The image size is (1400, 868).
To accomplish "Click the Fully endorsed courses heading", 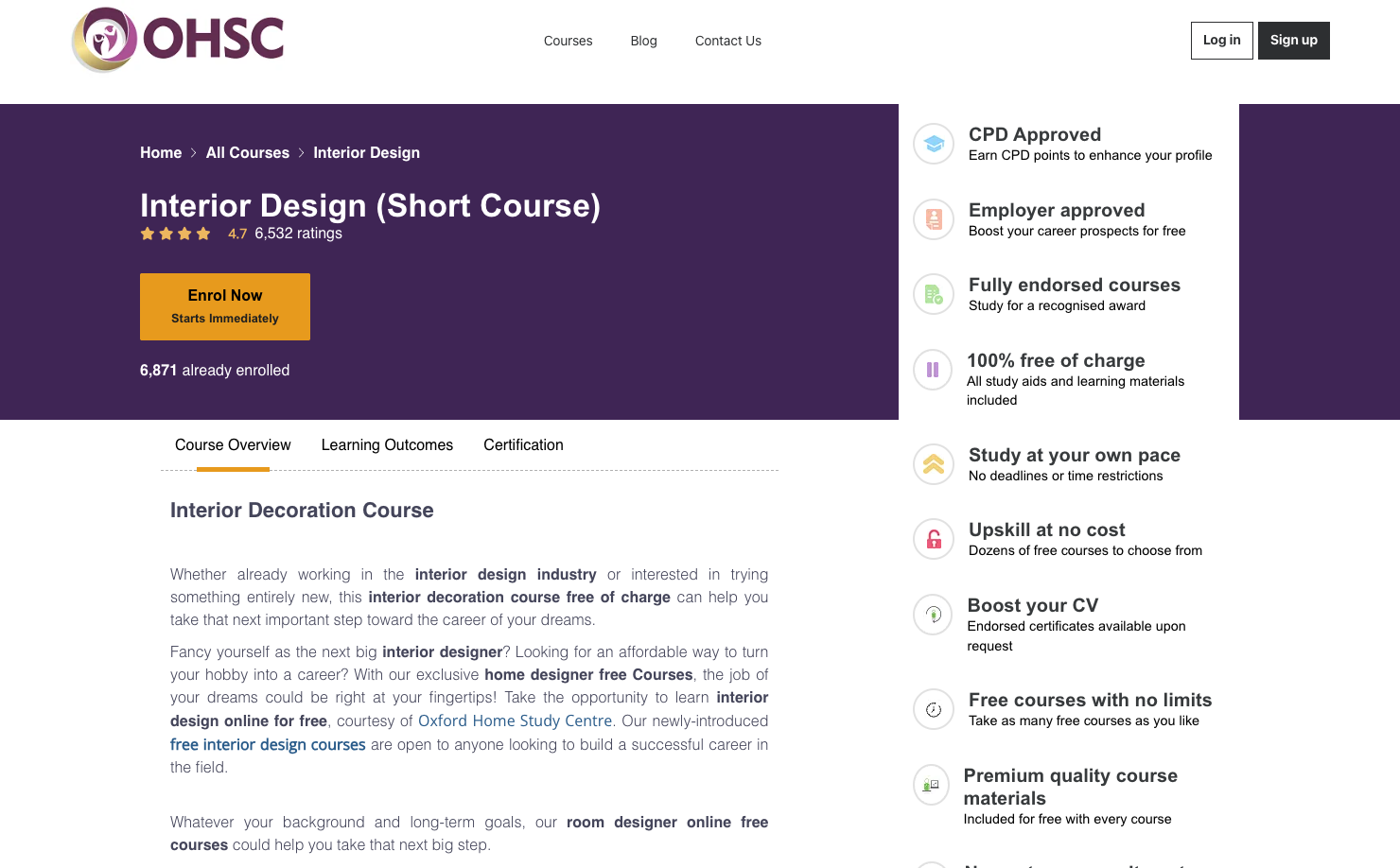I will pyautogui.click(x=1075, y=285).
